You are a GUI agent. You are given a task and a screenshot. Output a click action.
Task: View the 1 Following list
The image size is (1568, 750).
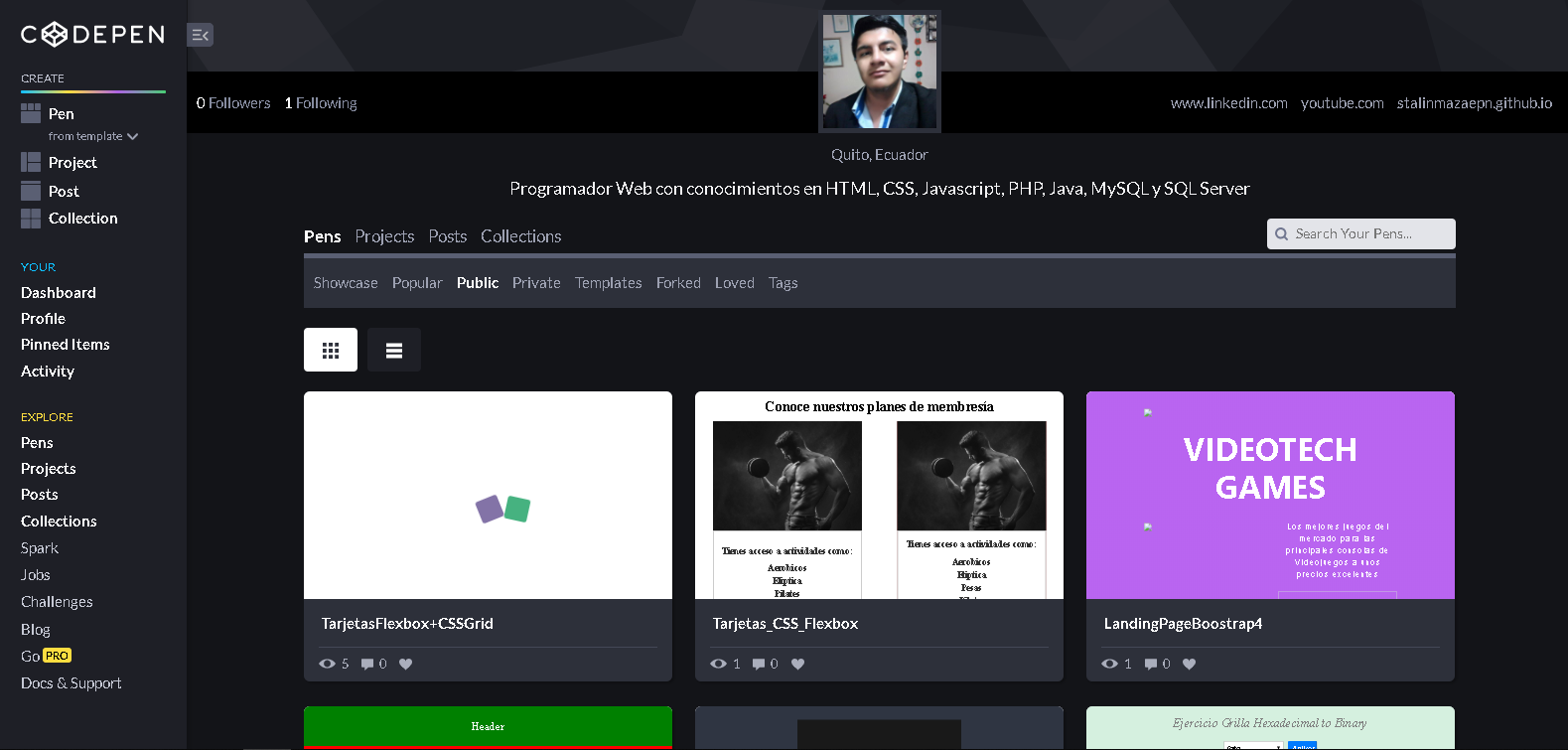click(321, 103)
